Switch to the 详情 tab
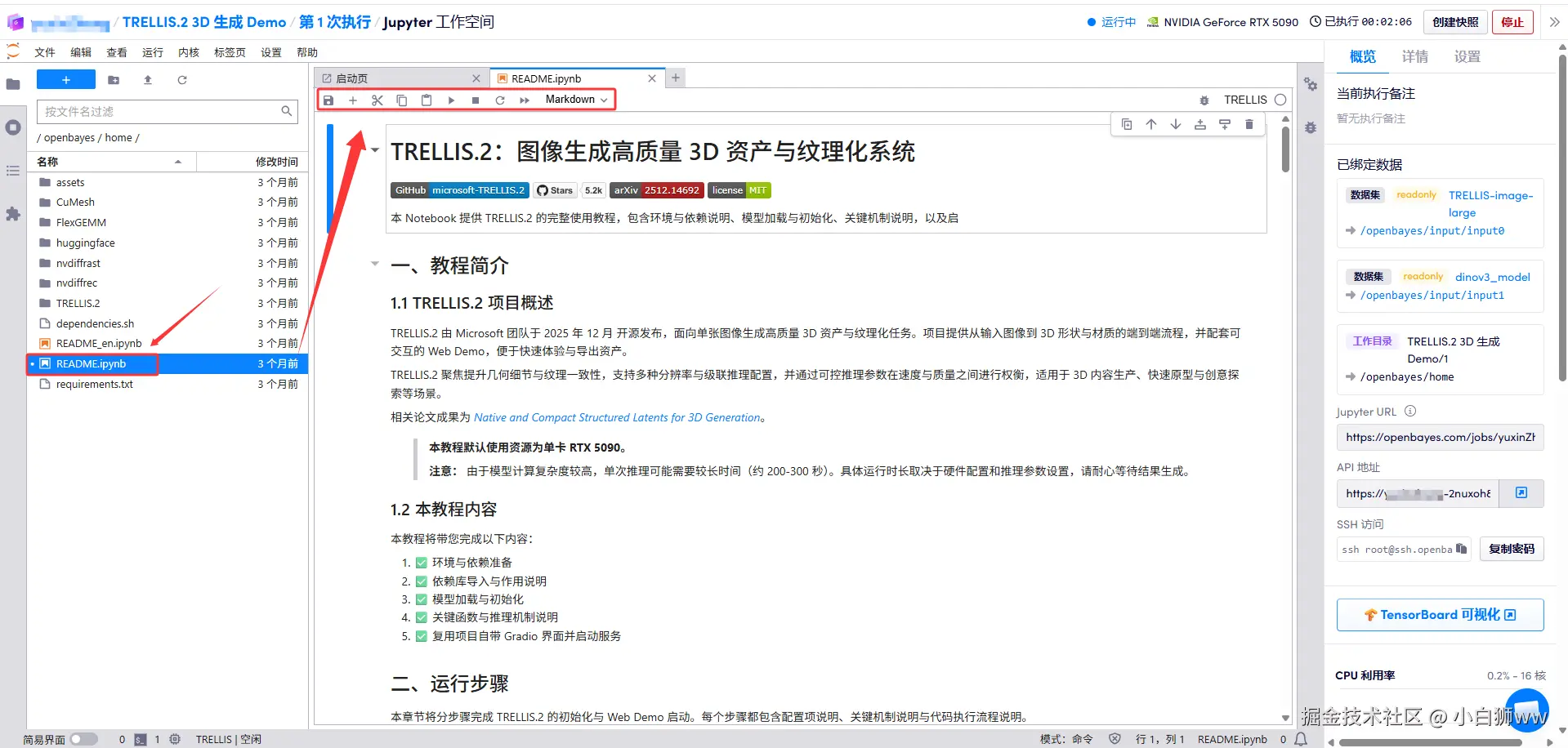Screen dimensions: 1568x748 [1415, 56]
